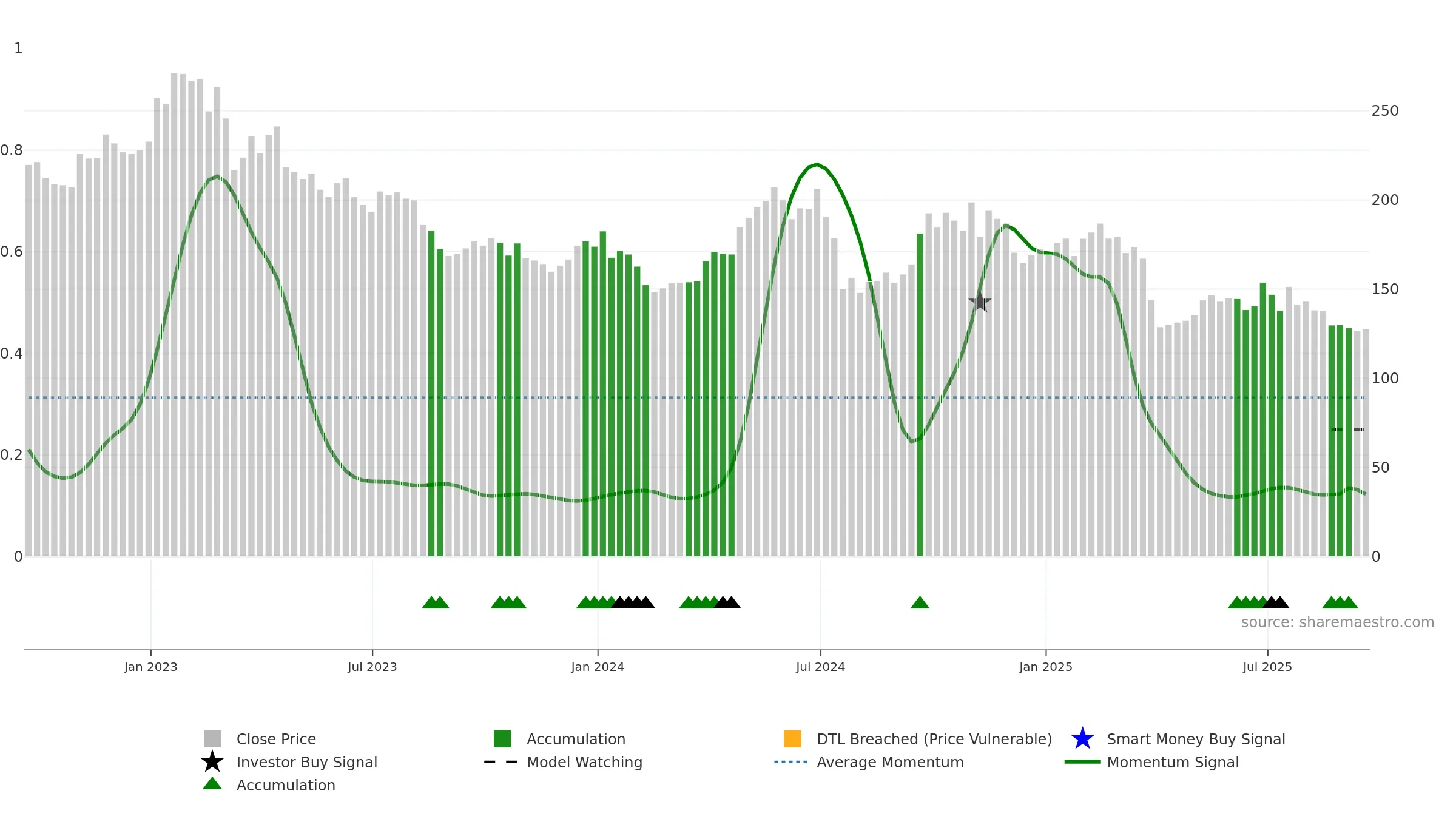Click the dotted Average Momentum legend line
This screenshot has width=1456, height=819.
pos(790,762)
